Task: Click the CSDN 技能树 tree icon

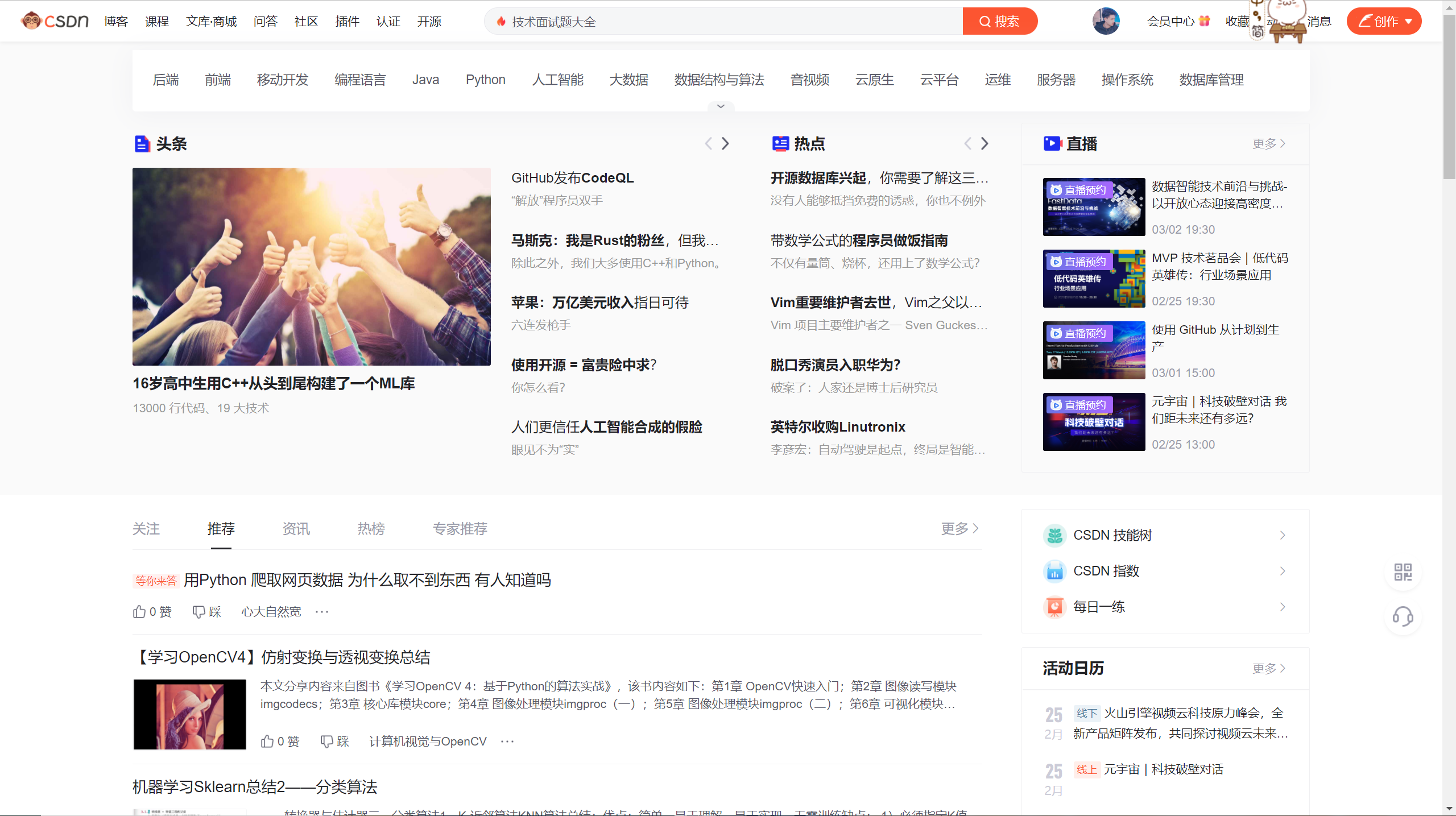Action: (x=1055, y=535)
